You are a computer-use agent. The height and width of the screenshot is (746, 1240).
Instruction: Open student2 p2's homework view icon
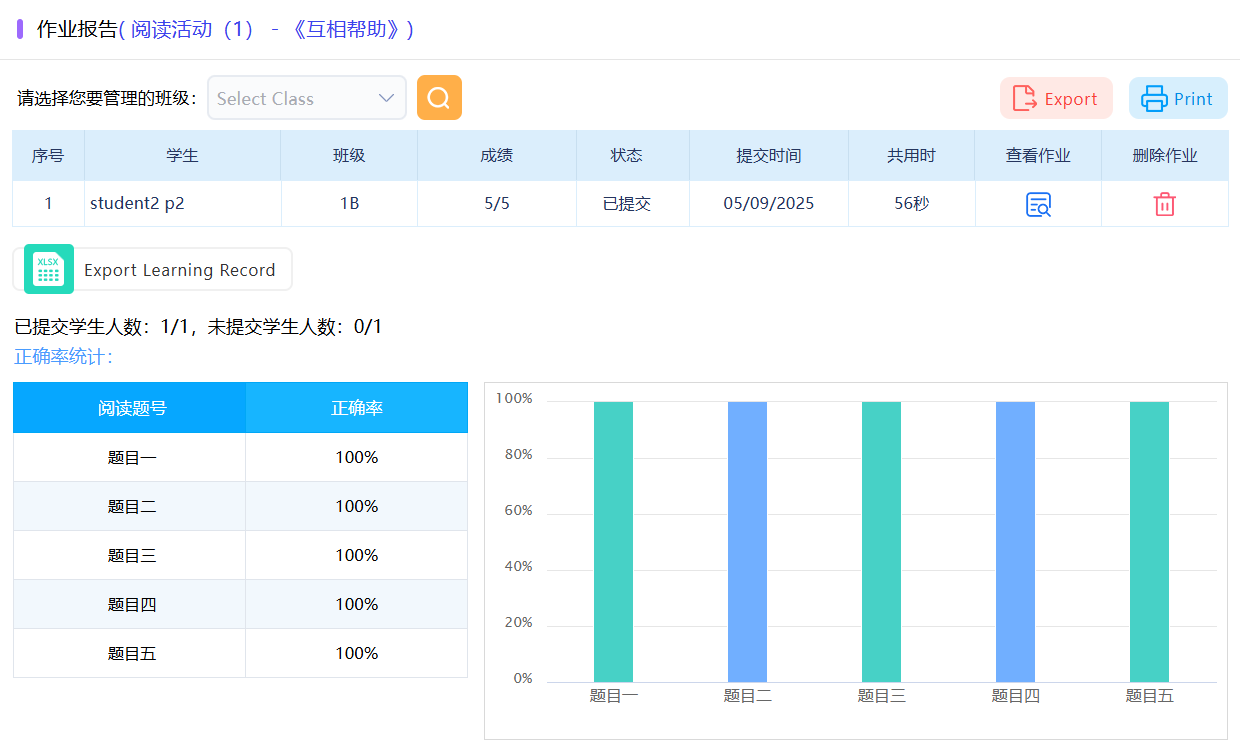(1038, 204)
